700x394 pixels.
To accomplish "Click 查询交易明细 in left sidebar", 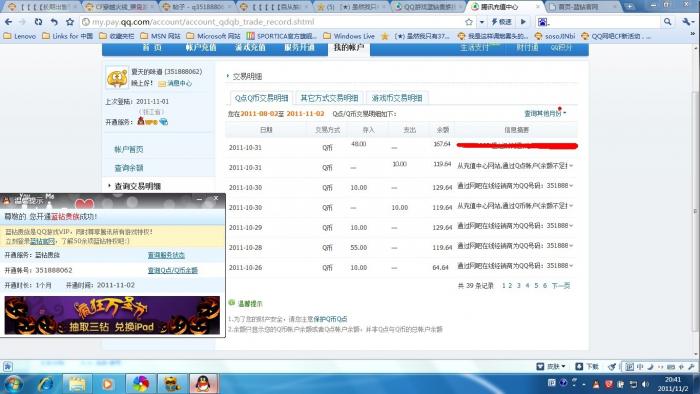I will pyautogui.click(x=138, y=186).
